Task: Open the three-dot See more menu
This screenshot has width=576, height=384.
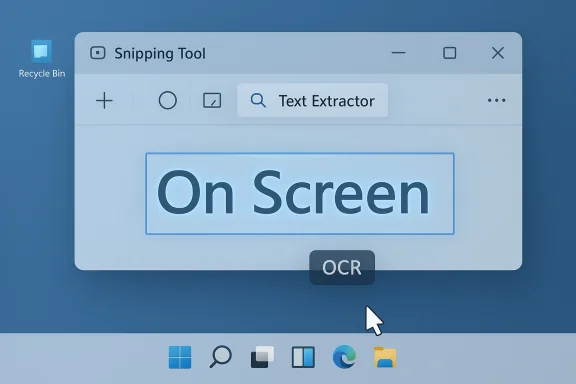Action: (496, 100)
